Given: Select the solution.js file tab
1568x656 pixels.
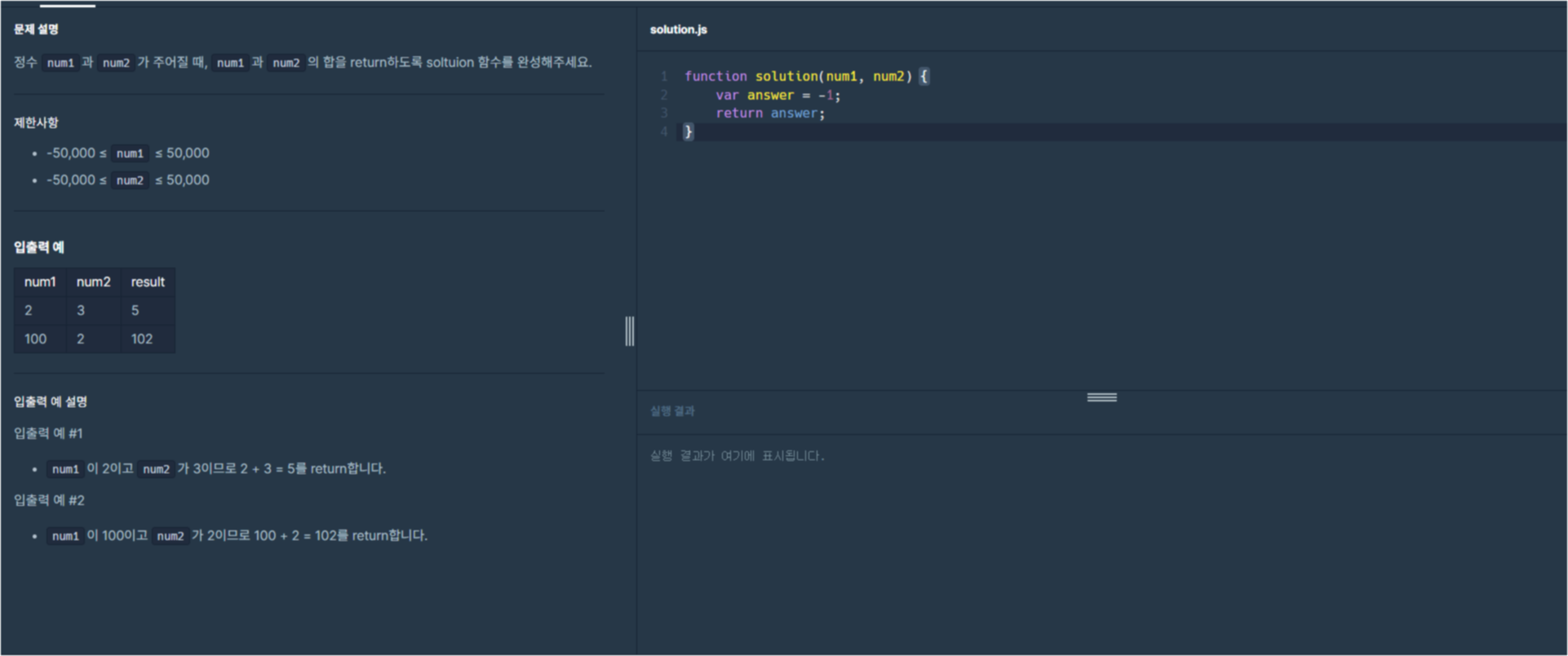Looking at the screenshot, I should click(678, 29).
